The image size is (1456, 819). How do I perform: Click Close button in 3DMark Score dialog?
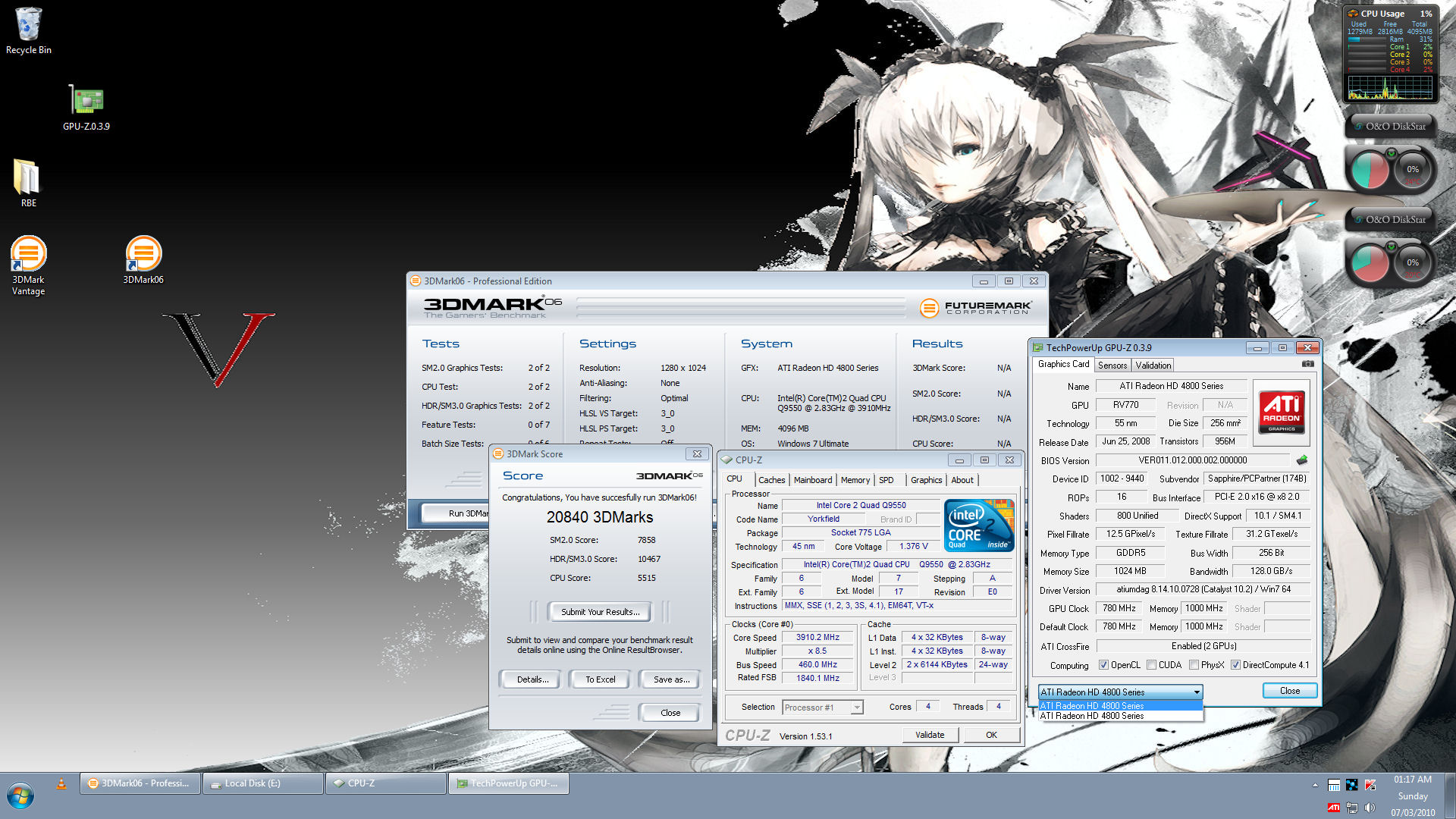pos(670,713)
